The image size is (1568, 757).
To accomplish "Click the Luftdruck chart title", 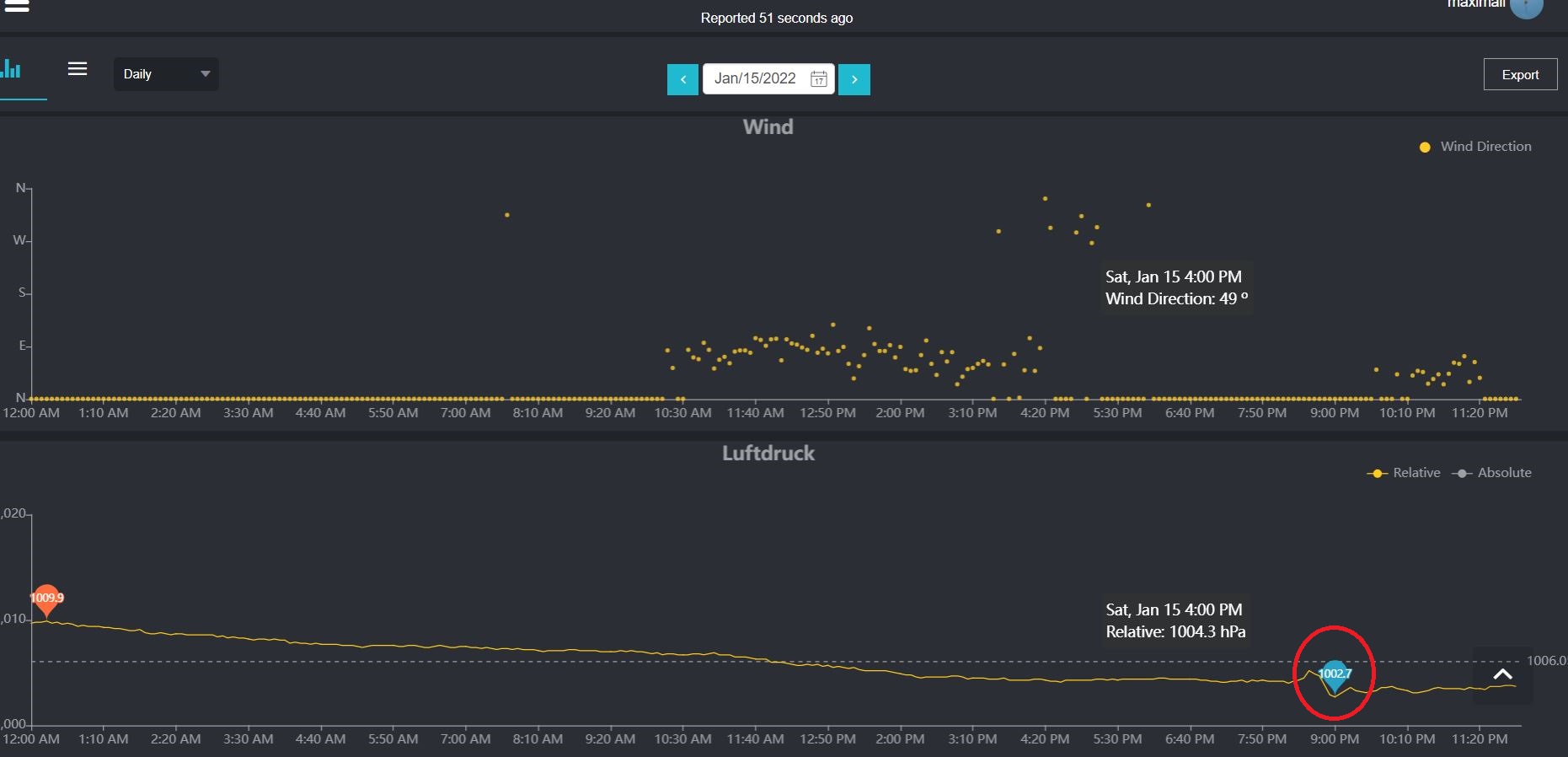I will tap(768, 454).
